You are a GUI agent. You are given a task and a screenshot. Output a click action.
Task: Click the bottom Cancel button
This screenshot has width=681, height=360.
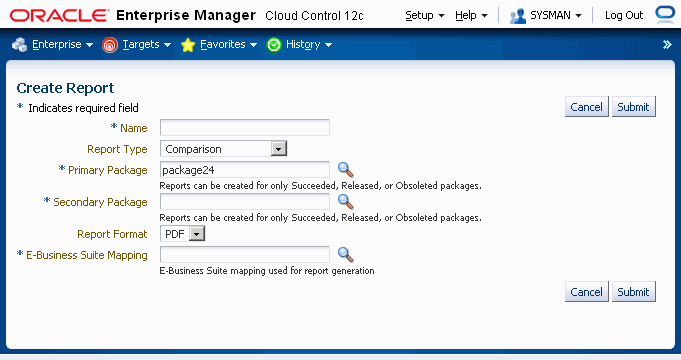coord(586,292)
